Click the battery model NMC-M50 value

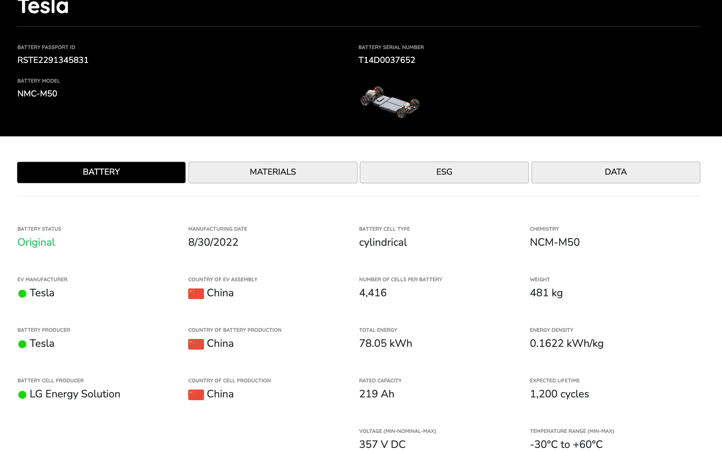(37, 94)
